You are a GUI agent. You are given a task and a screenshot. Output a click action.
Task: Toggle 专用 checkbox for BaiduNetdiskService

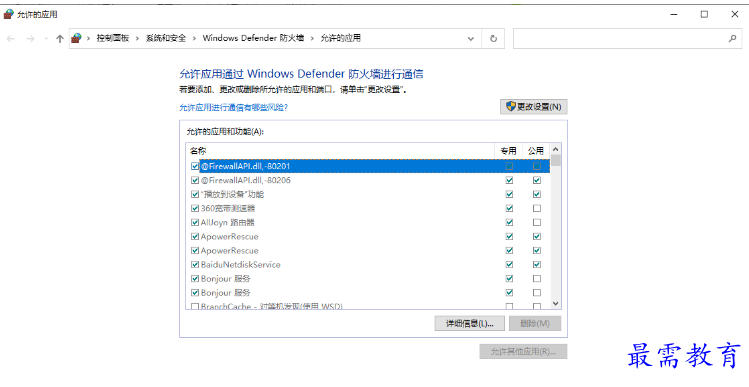509,264
